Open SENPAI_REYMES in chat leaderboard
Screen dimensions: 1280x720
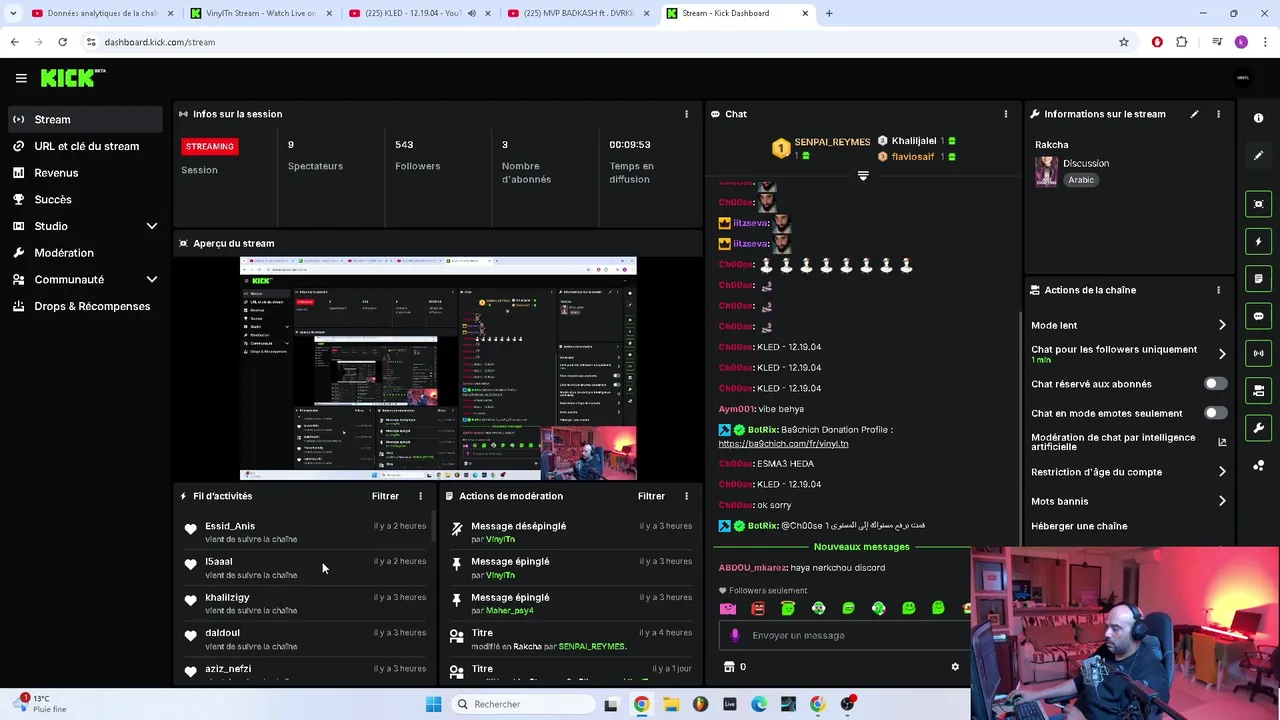(832, 142)
